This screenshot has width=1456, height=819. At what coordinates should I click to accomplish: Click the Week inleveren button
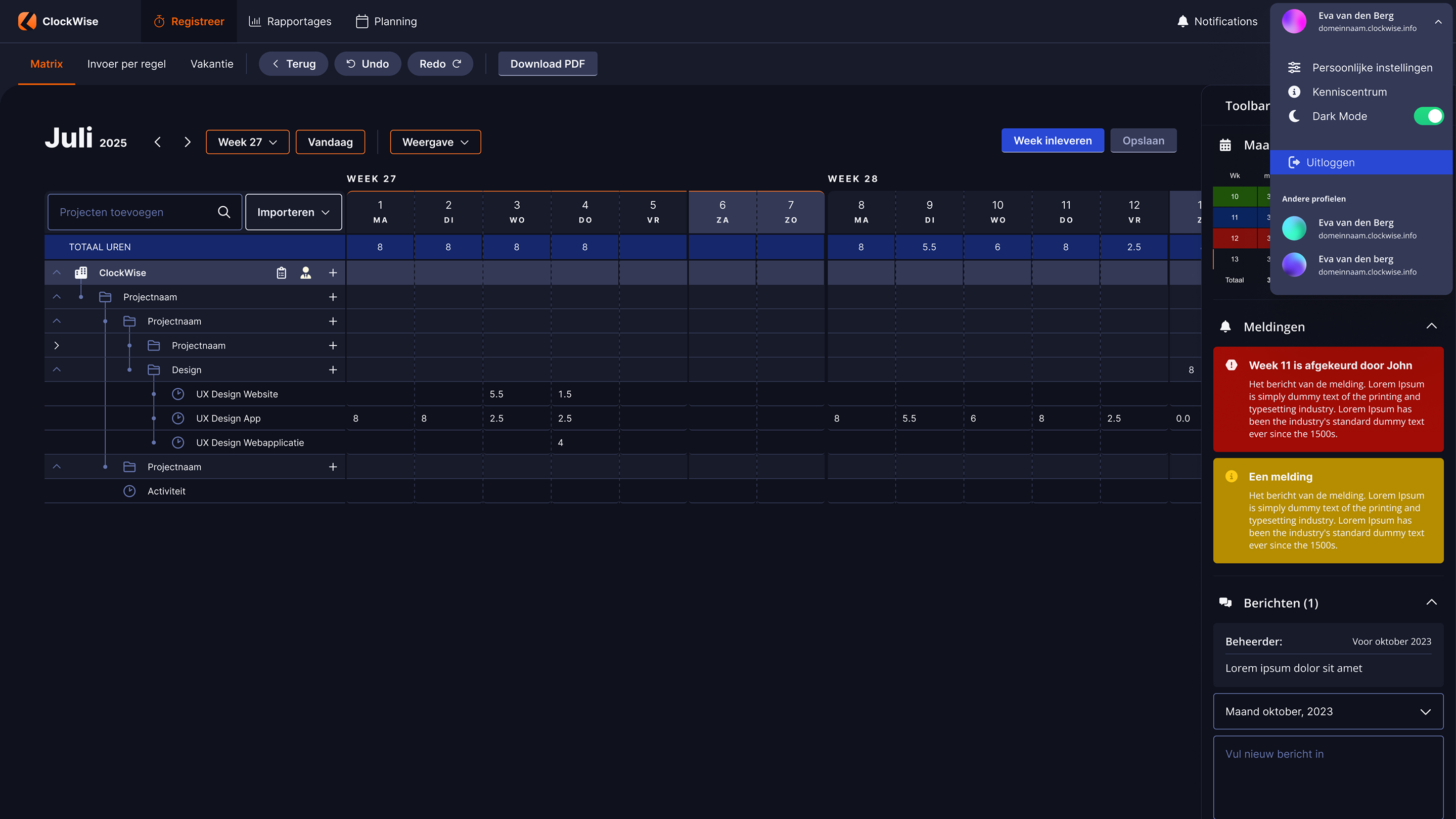1053,141
